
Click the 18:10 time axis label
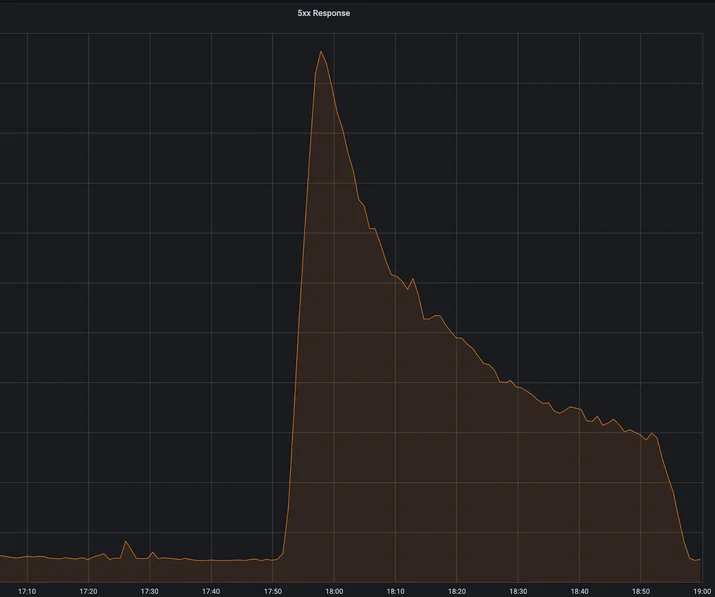(x=395, y=592)
